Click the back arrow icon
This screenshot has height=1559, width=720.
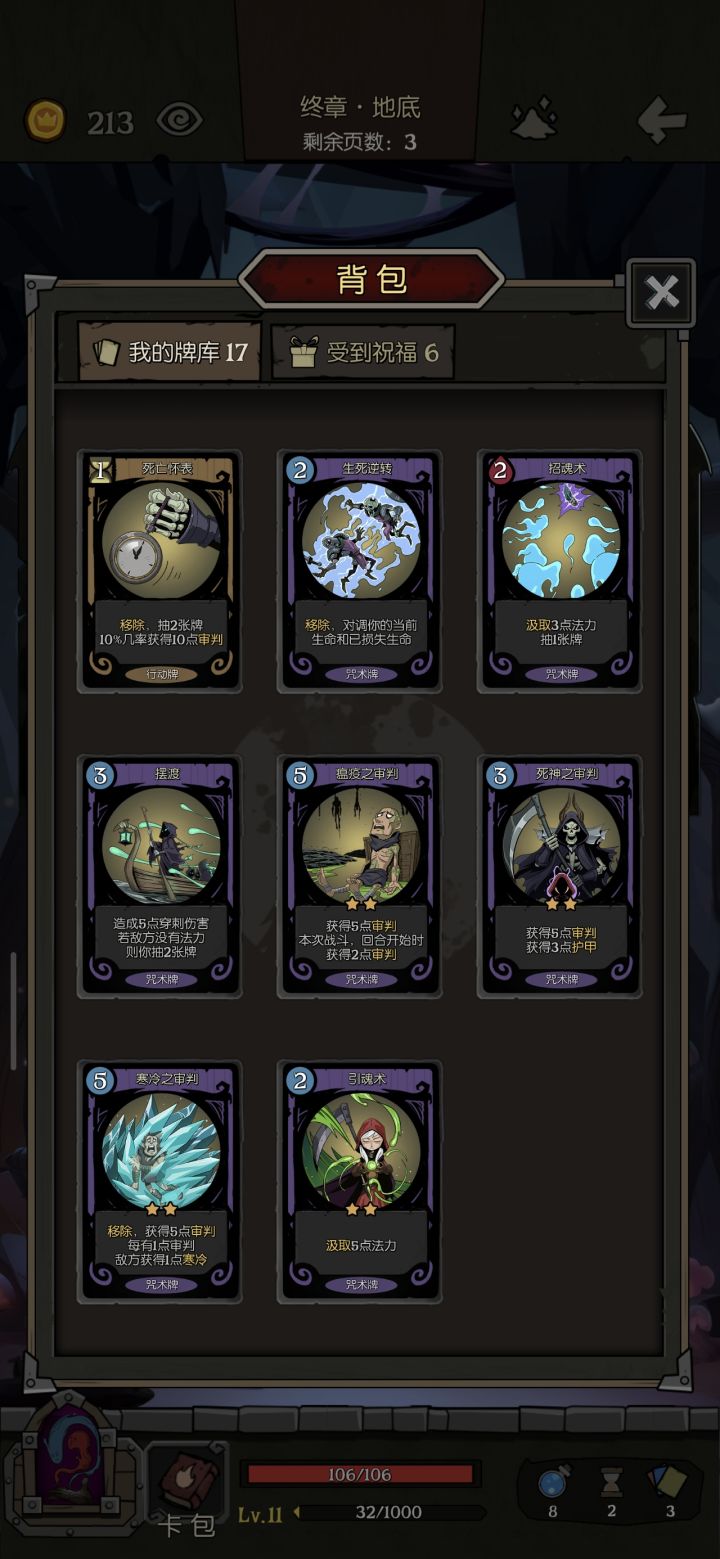pyautogui.click(x=662, y=121)
